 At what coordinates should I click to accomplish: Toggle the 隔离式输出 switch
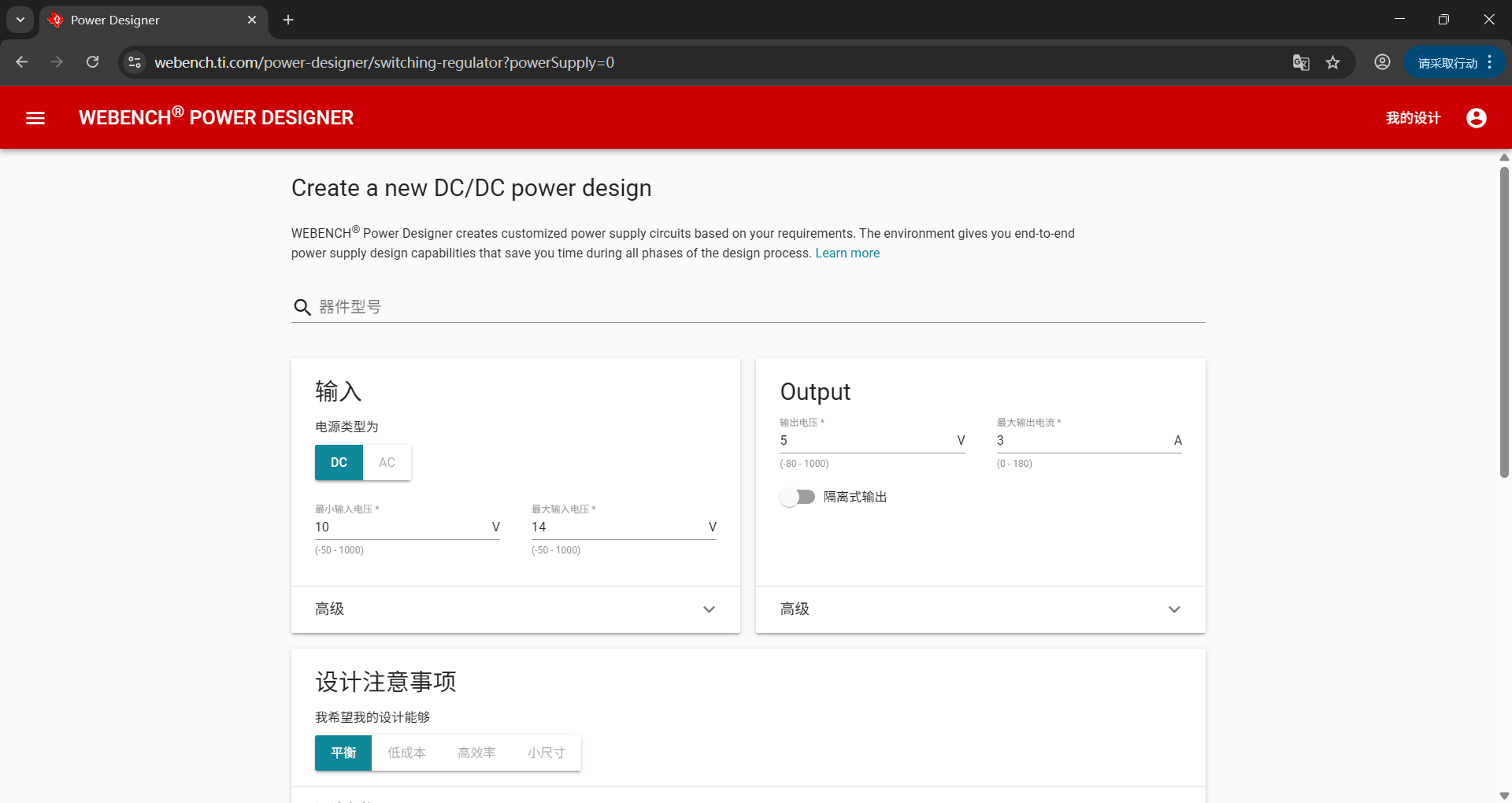pyautogui.click(x=798, y=497)
